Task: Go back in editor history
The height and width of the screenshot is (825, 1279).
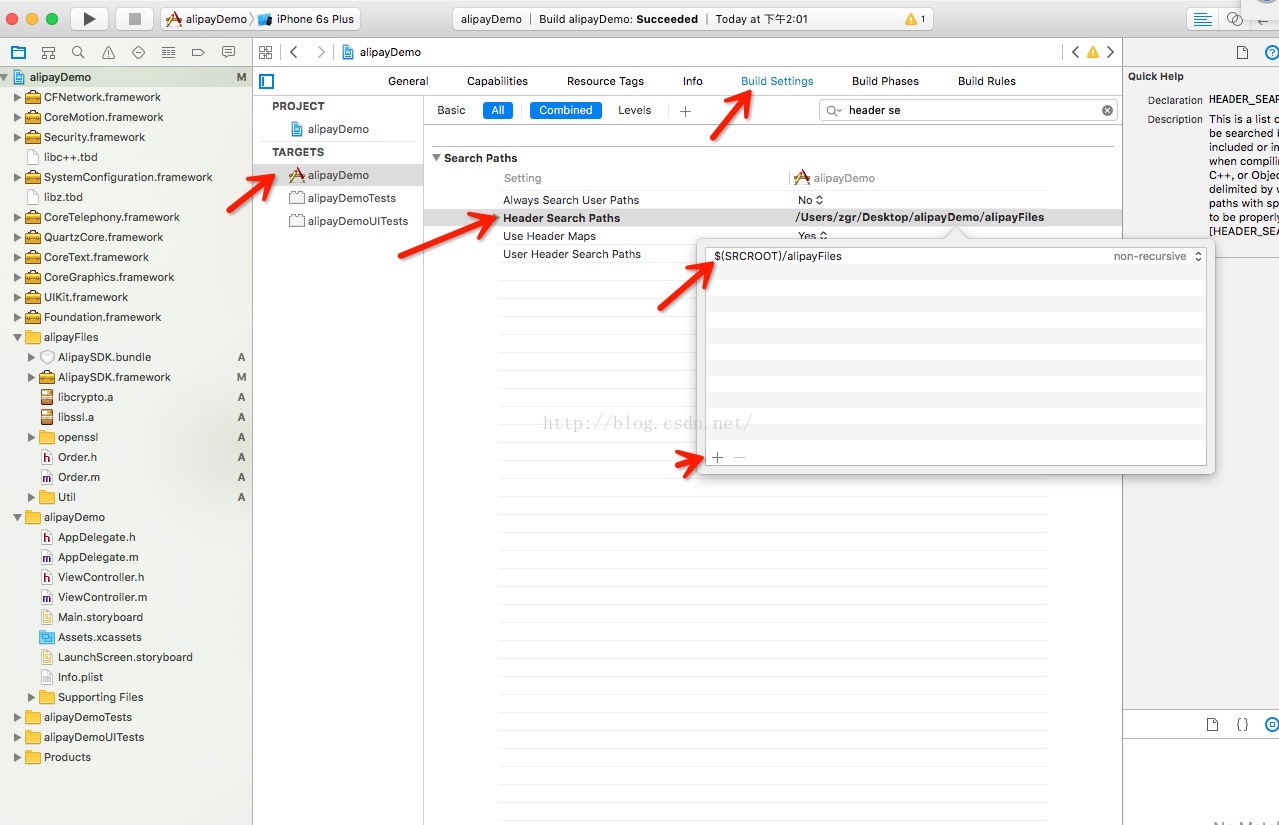Action: [x=294, y=52]
